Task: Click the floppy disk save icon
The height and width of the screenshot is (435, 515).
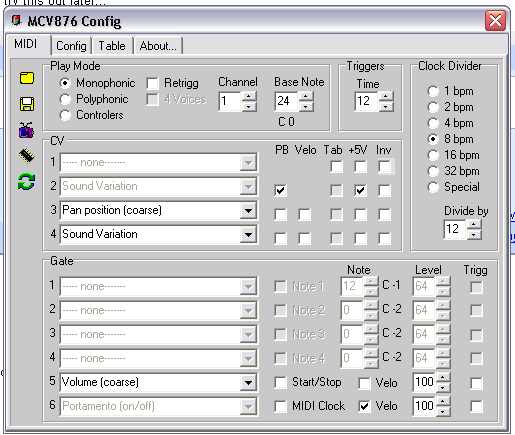Action: click(x=27, y=104)
